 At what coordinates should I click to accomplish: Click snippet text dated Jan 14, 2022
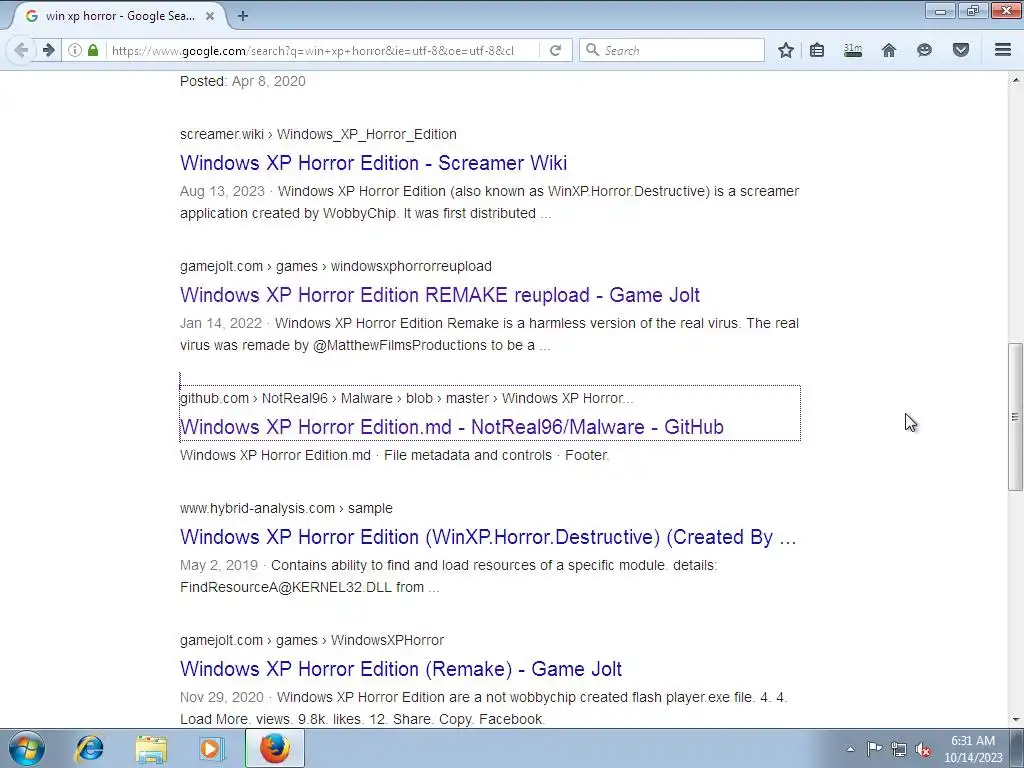click(489, 334)
